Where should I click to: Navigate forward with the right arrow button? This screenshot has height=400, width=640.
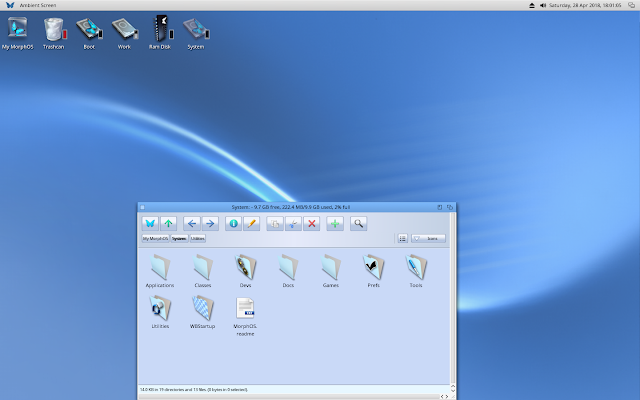point(210,223)
